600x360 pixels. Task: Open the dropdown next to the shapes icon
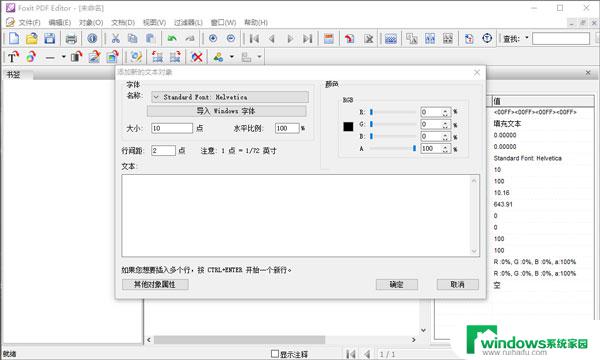click(232, 57)
